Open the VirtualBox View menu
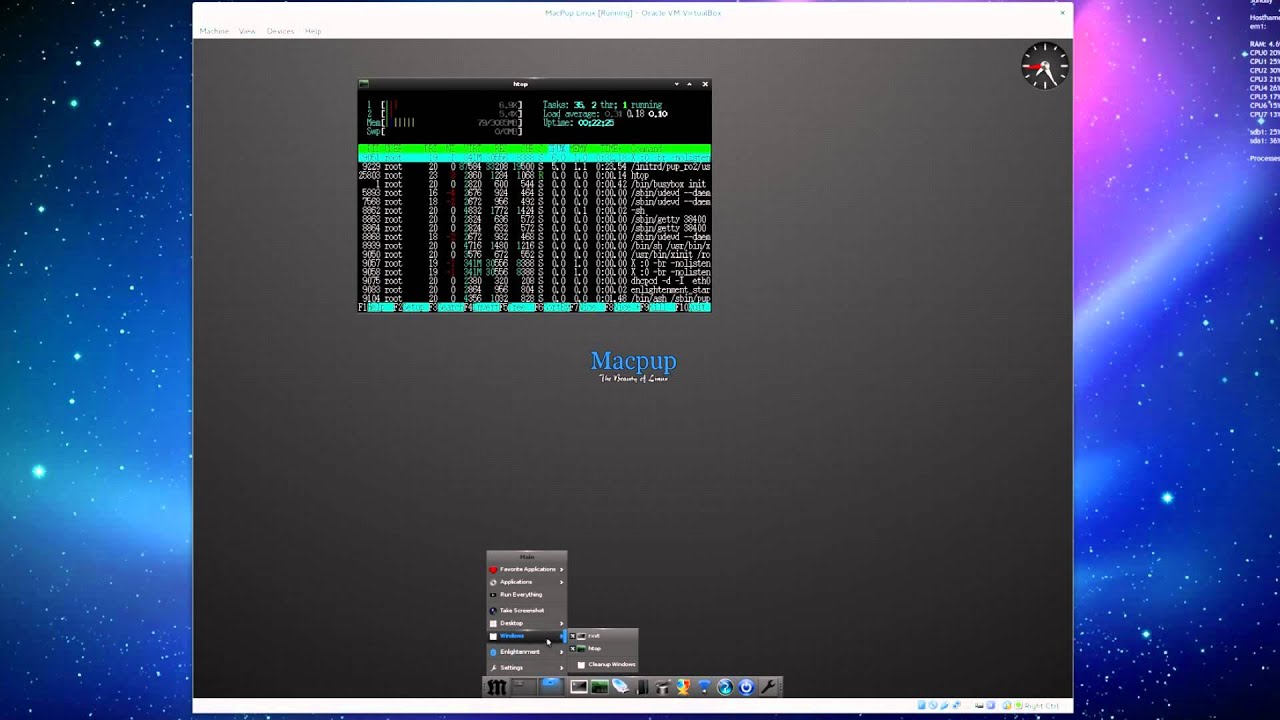Viewport: 1280px width, 720px height. click(x=247, y=31)
